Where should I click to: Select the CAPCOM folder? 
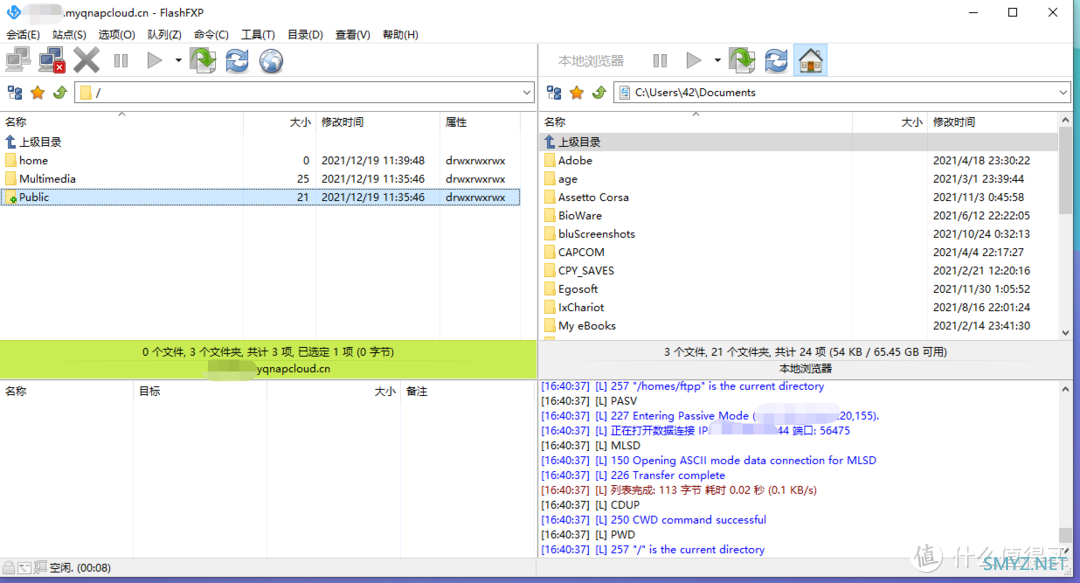pyautogui.click(x=798, y=252)
